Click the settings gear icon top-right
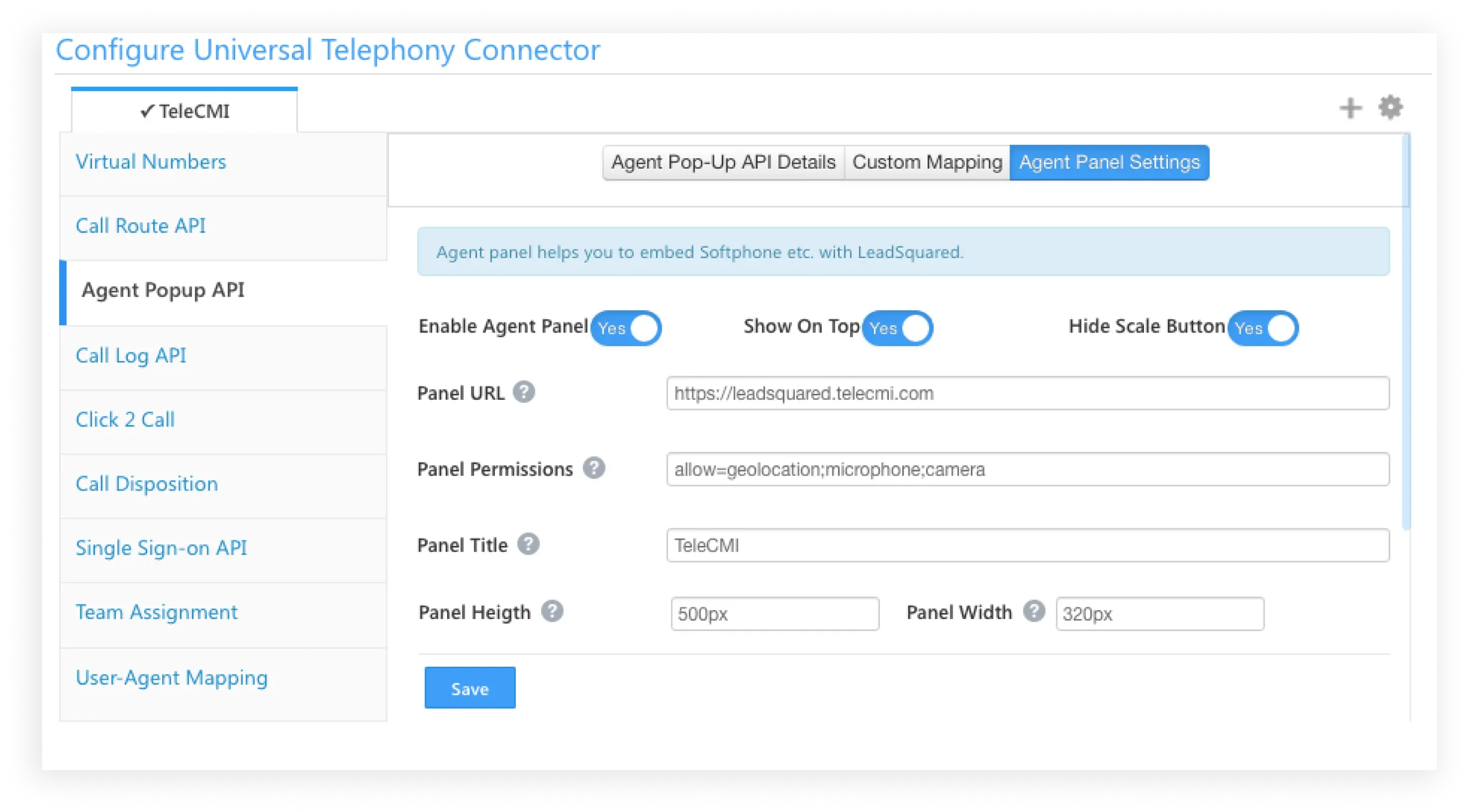This screenshot has height=812, width=1470. [x=1391, y=107]
